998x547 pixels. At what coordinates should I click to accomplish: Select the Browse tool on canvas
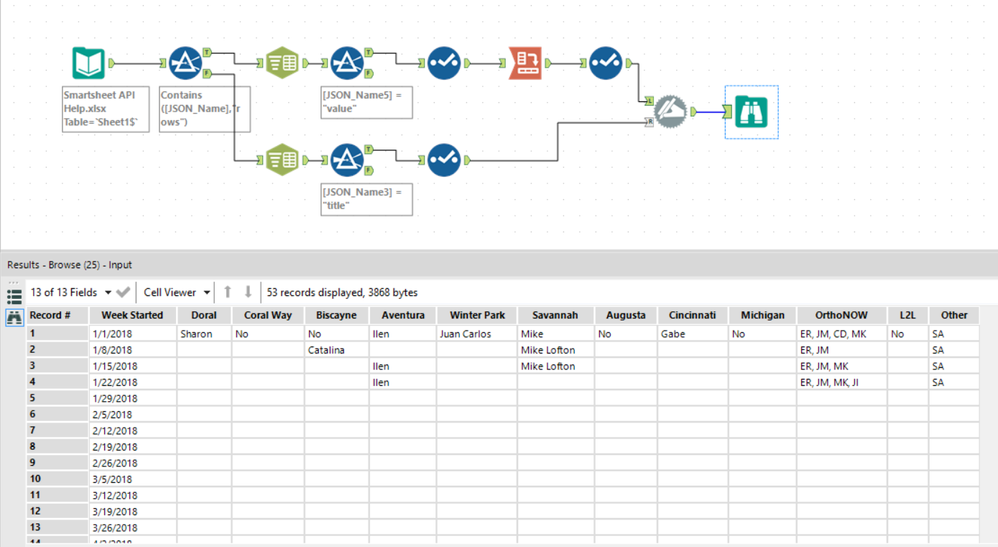(x=751, y=111)
